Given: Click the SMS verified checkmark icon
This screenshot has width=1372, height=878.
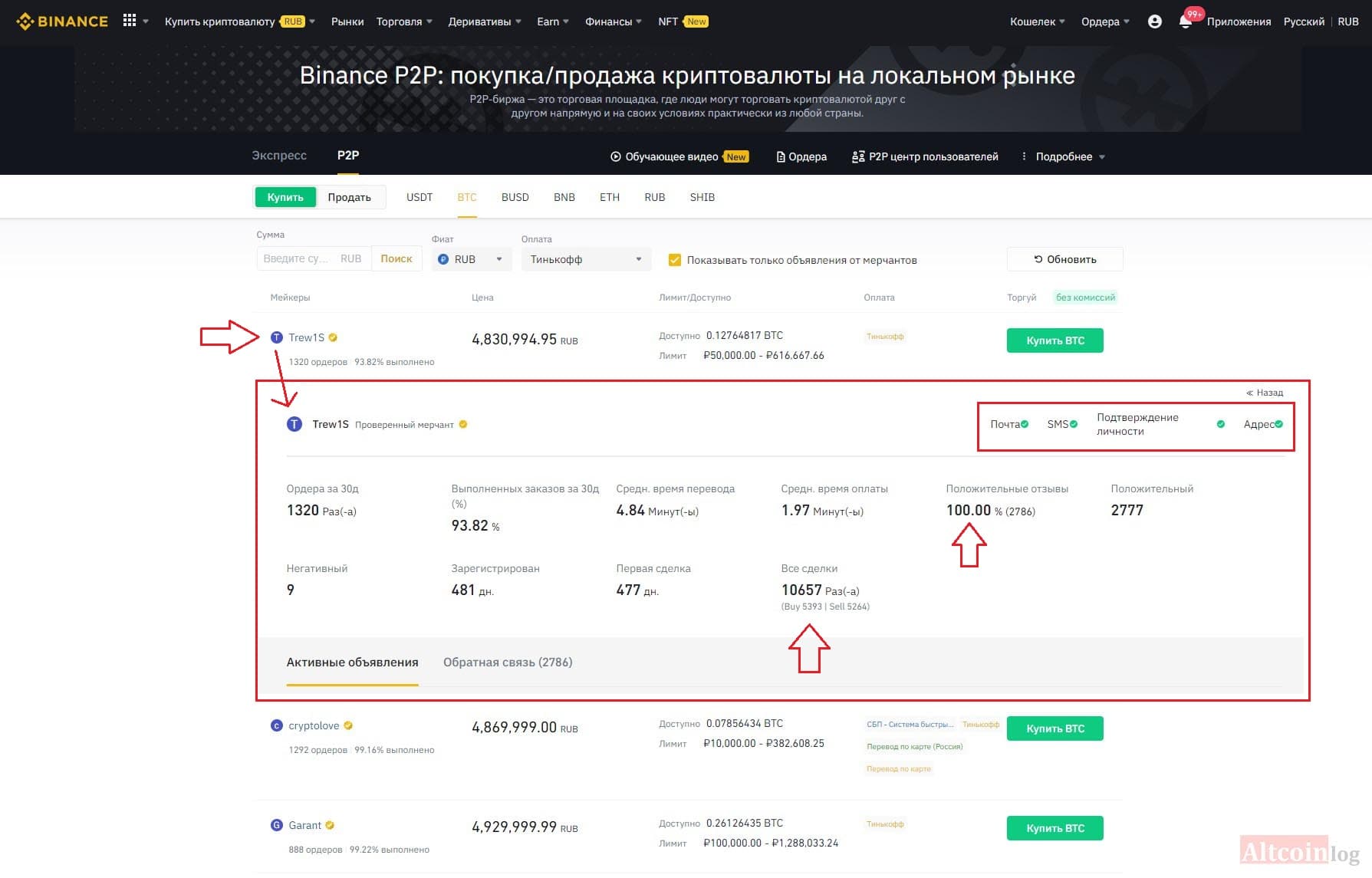Looking at the screenshot, I should point(1074,424).
